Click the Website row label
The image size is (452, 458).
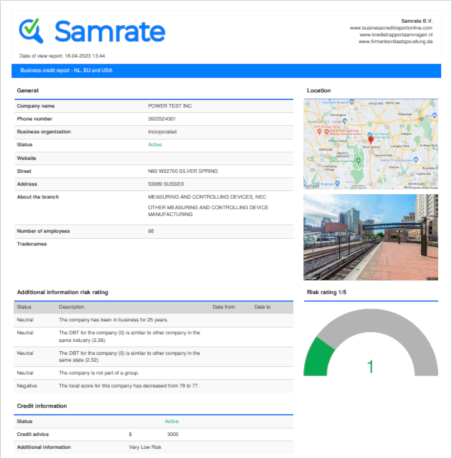point(26,158)
